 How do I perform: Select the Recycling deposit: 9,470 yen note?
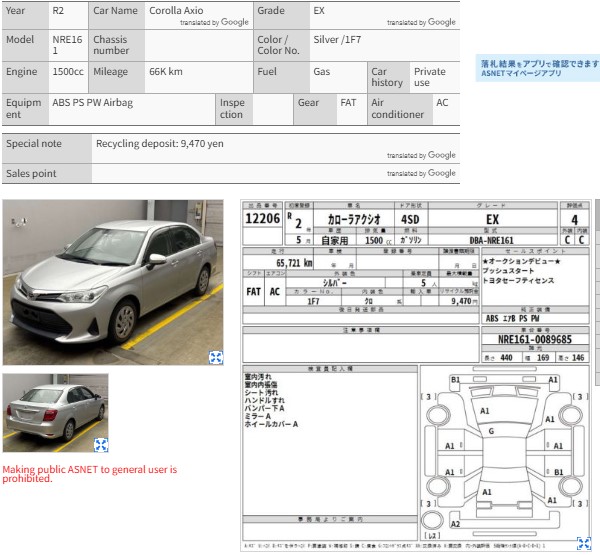160,144
